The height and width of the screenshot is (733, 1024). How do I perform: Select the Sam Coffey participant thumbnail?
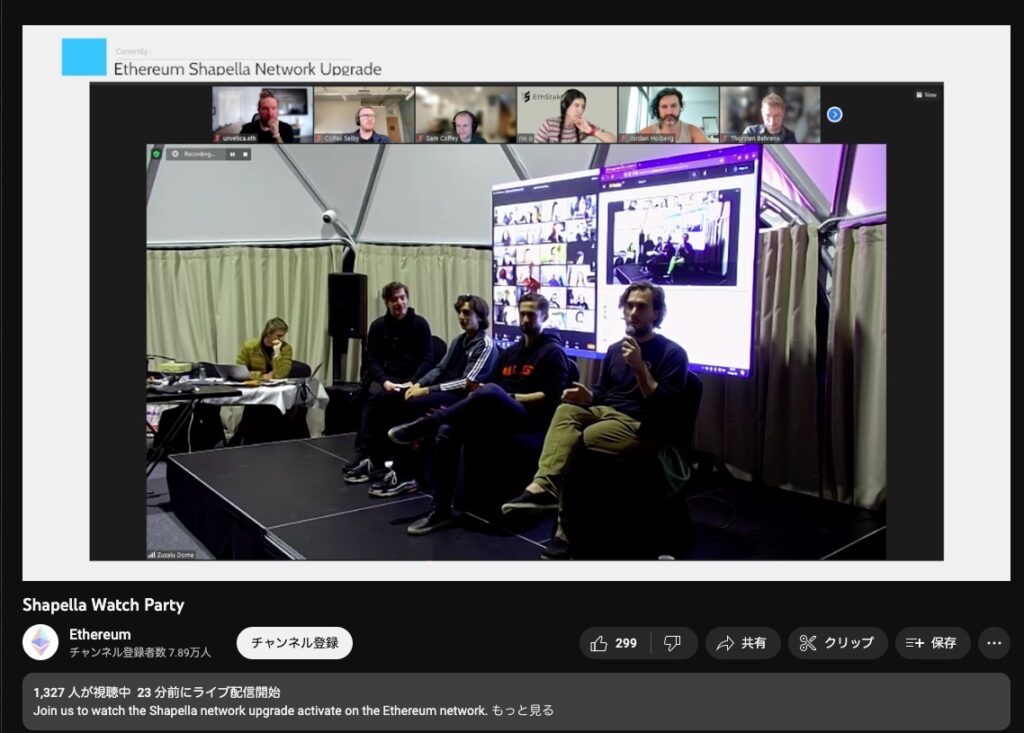[x=466, y=115]
